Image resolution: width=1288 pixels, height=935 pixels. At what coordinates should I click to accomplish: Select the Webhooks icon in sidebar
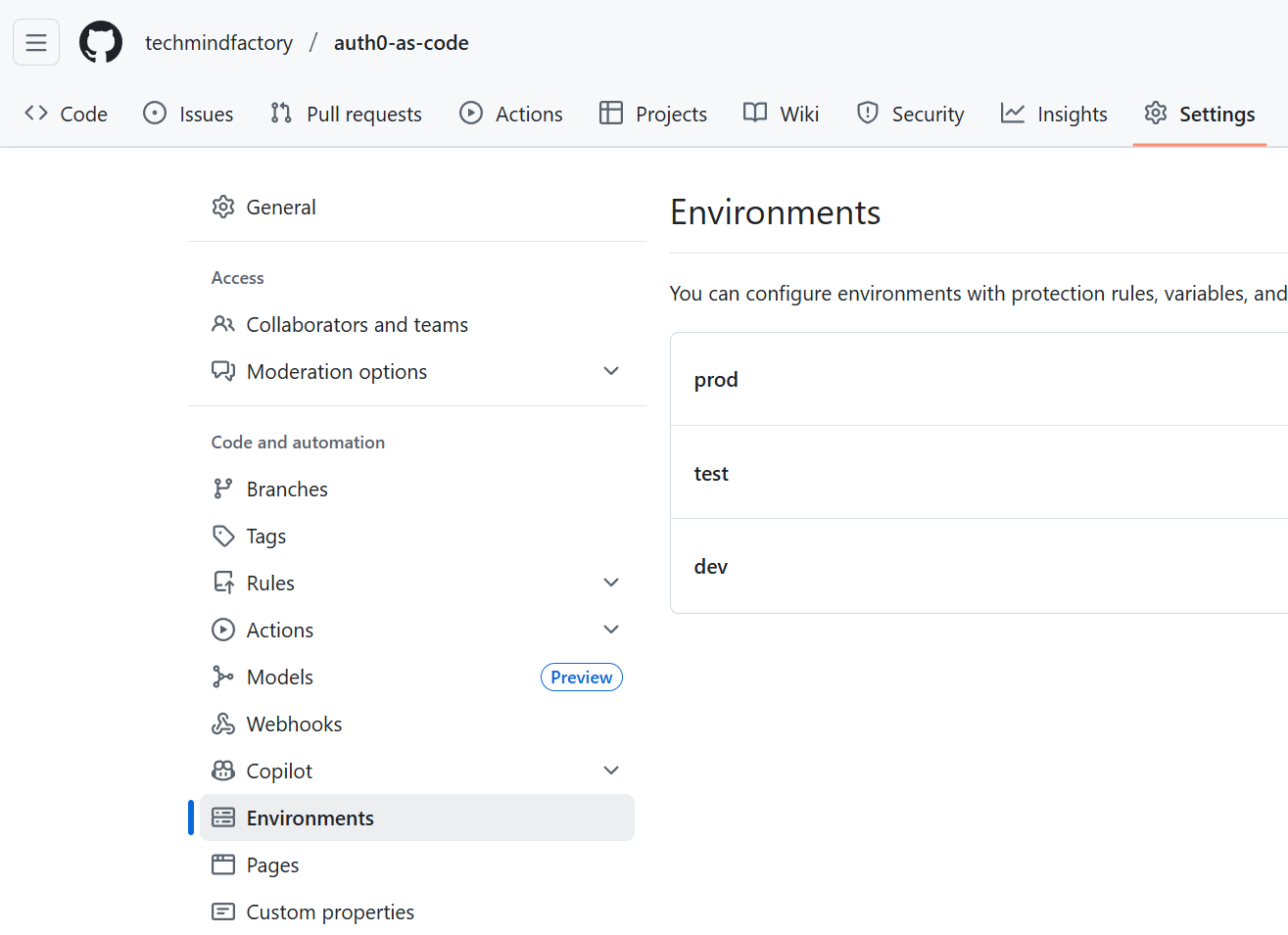tap(223, 724)
